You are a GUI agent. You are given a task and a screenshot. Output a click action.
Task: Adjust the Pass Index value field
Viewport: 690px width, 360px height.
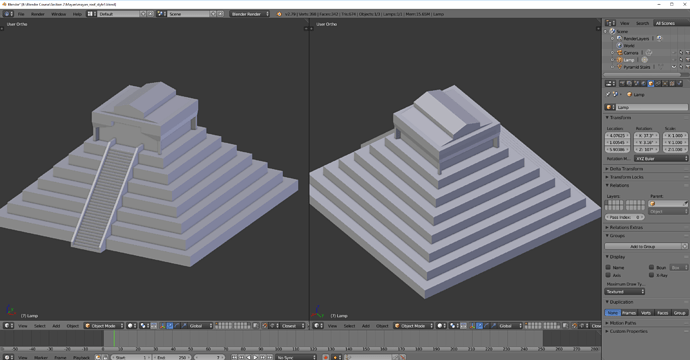(624, 217)
